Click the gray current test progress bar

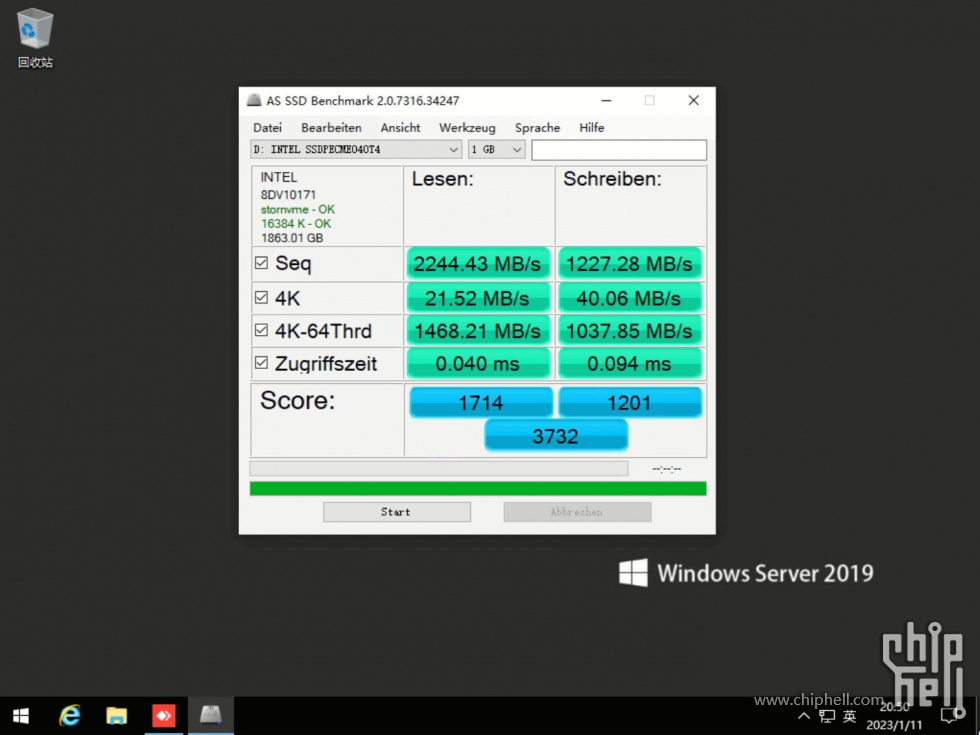click(439, 468)
